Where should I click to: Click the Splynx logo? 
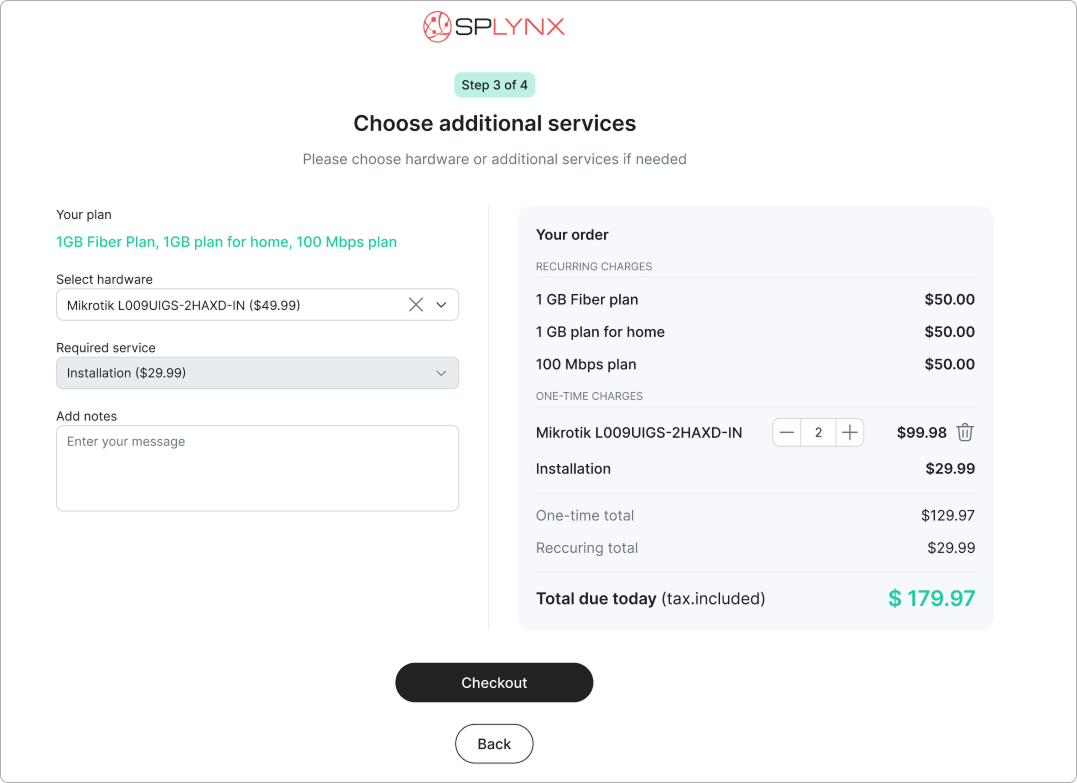(494, 27)
